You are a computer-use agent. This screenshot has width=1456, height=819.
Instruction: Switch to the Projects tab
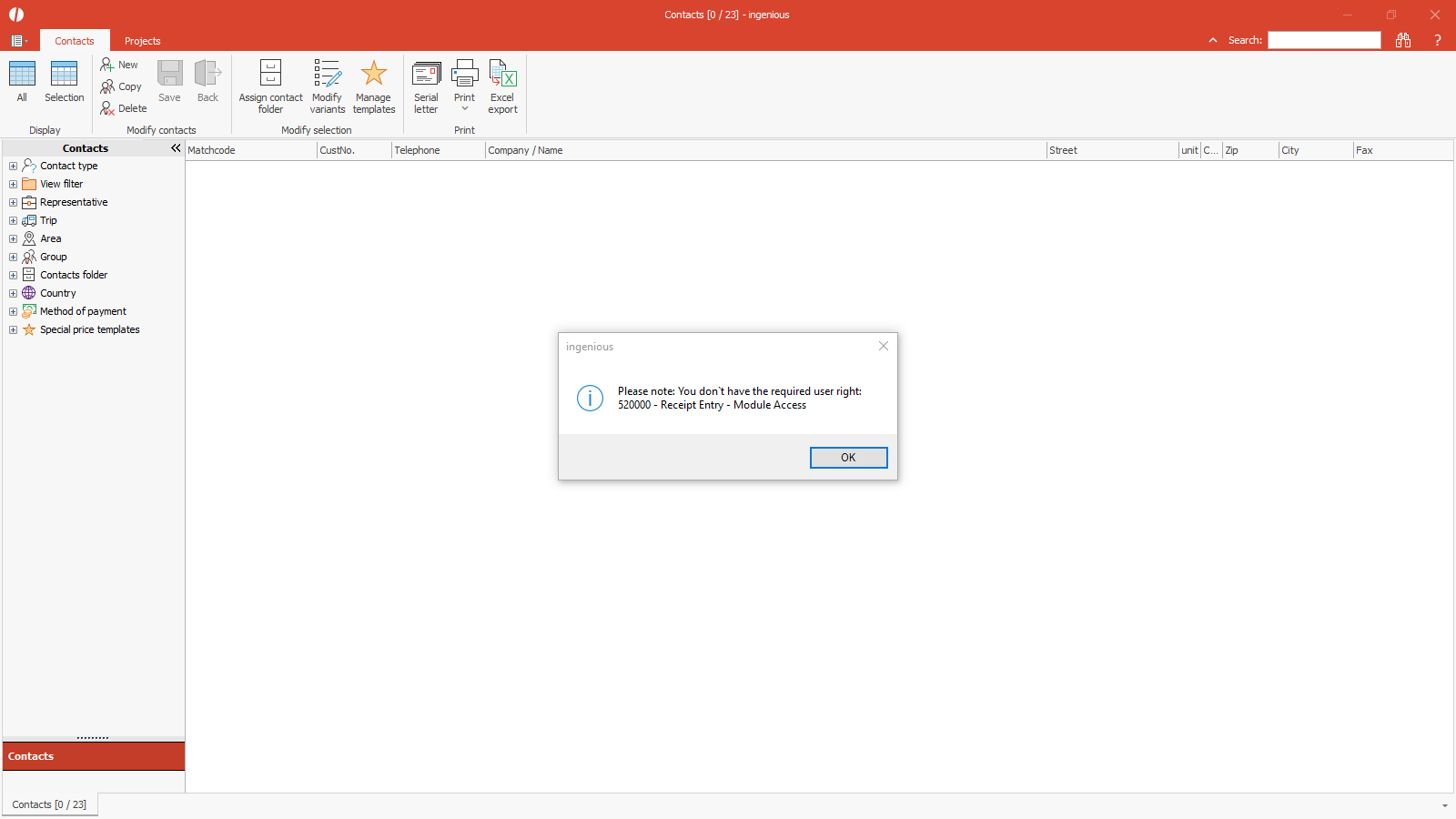point(142,41)
